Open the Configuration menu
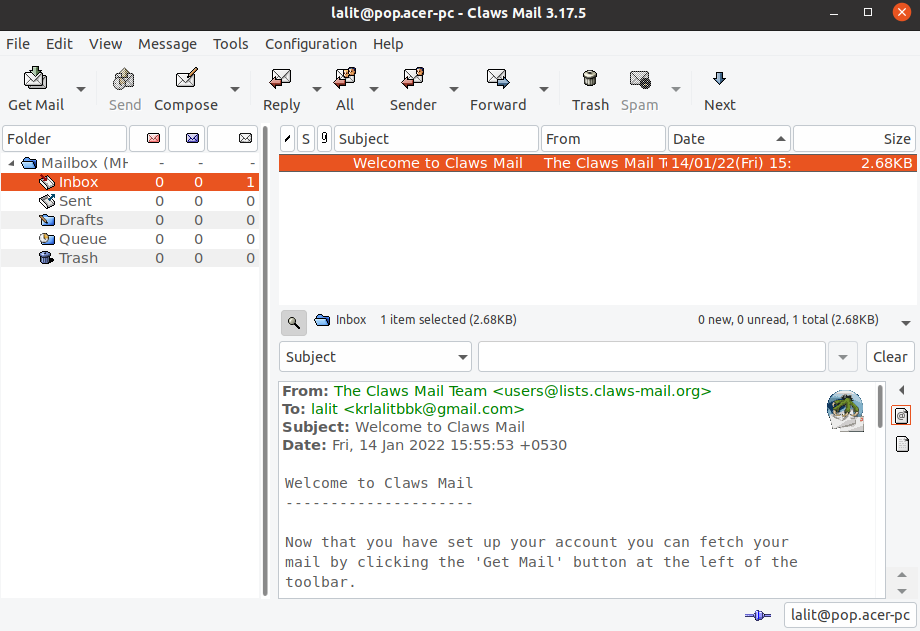The image size is (920, 631). (310, 44)
